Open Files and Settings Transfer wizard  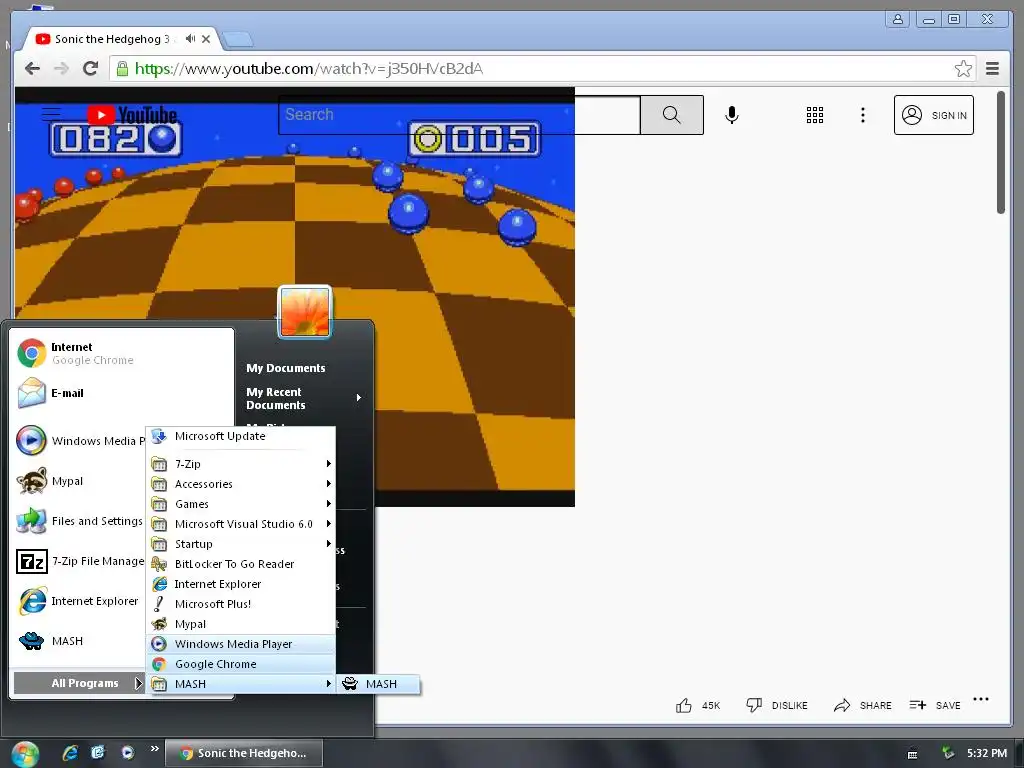tap(80, 521)
